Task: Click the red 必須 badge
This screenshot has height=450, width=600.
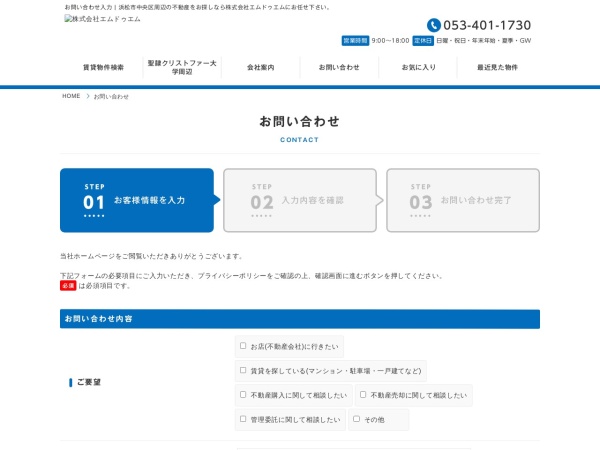Action: [x=68, y=286]
